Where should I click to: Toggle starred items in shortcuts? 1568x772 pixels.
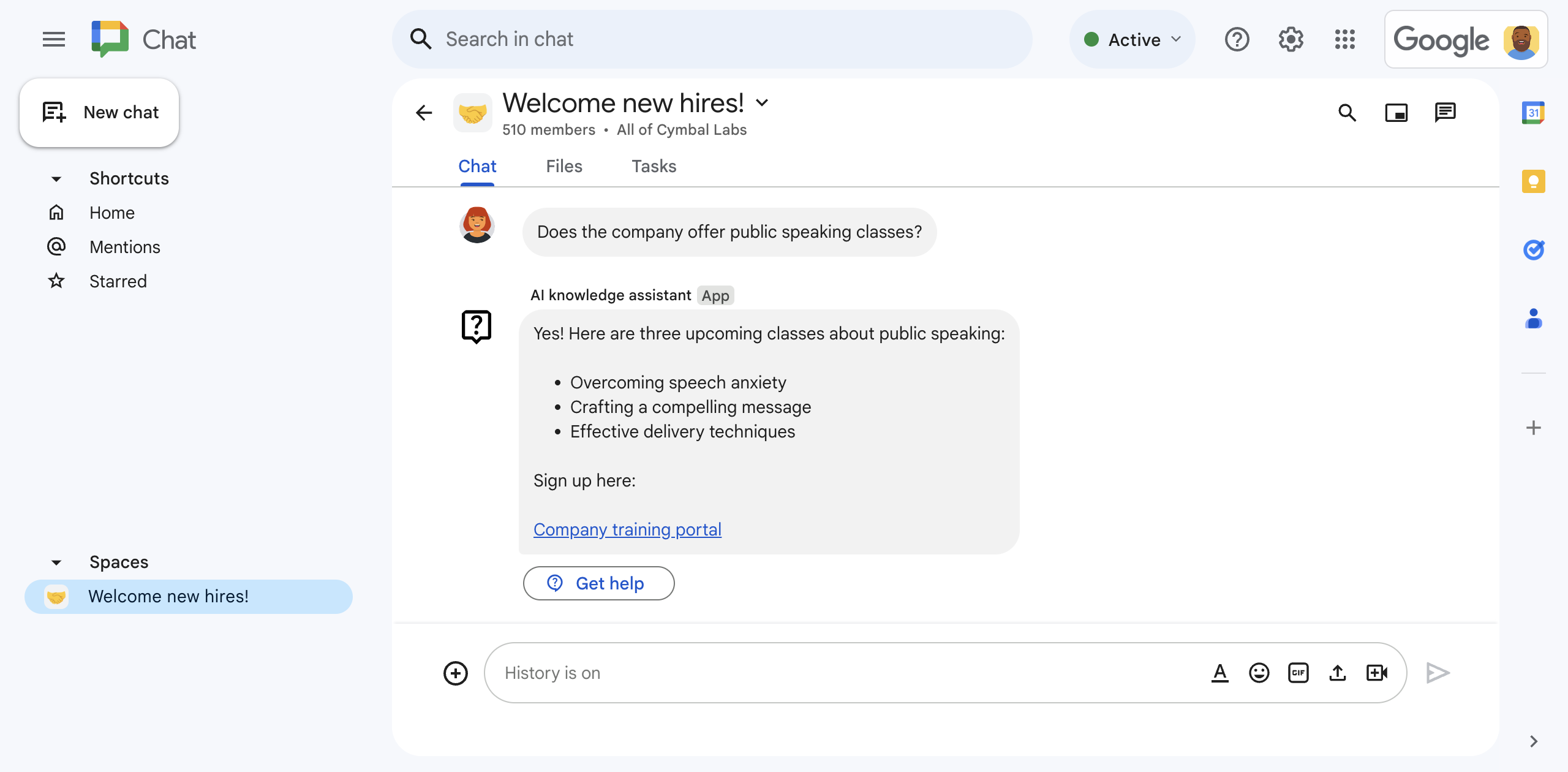click(117, 280)
